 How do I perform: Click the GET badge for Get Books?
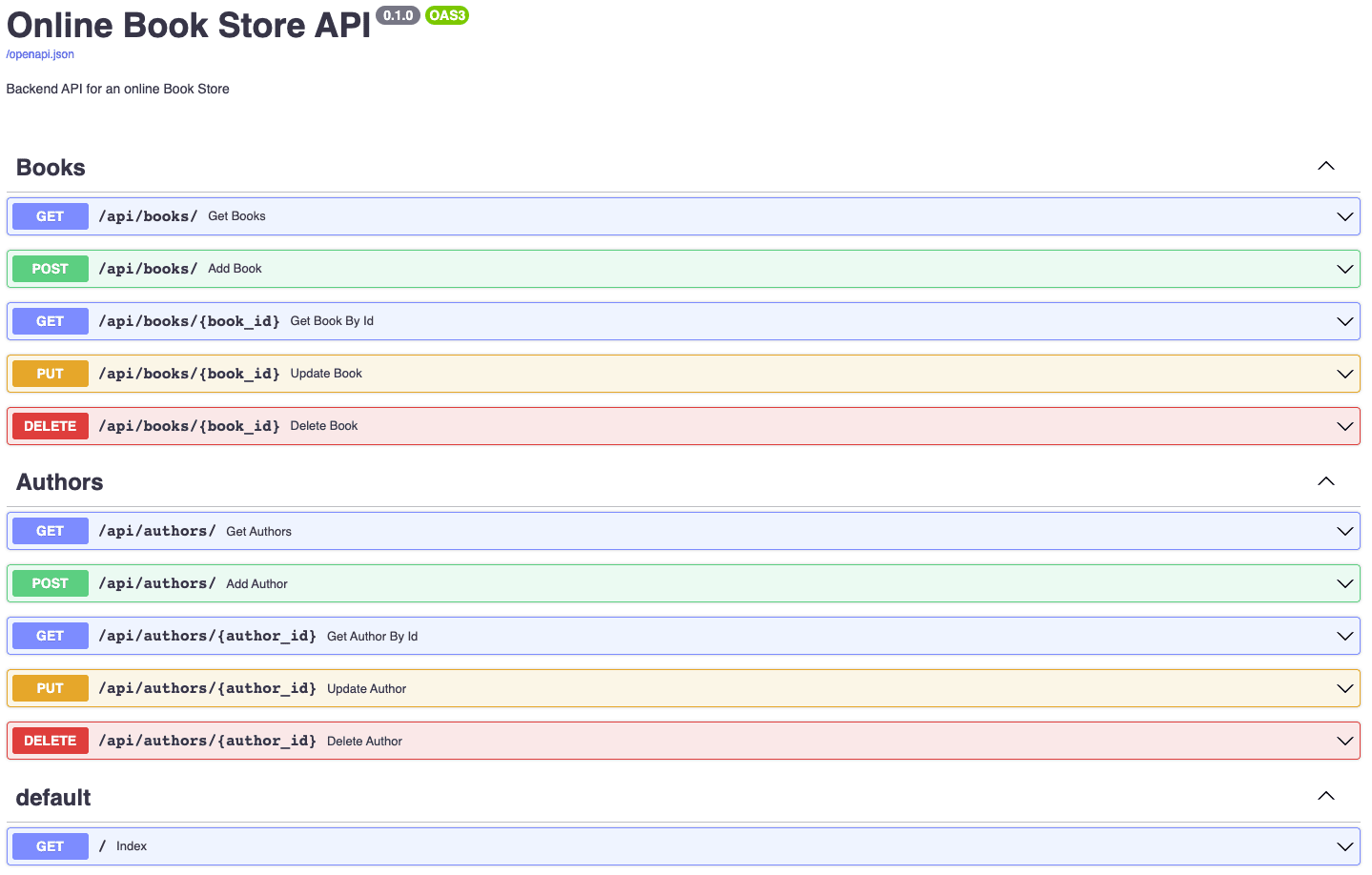tap(51, 216)
